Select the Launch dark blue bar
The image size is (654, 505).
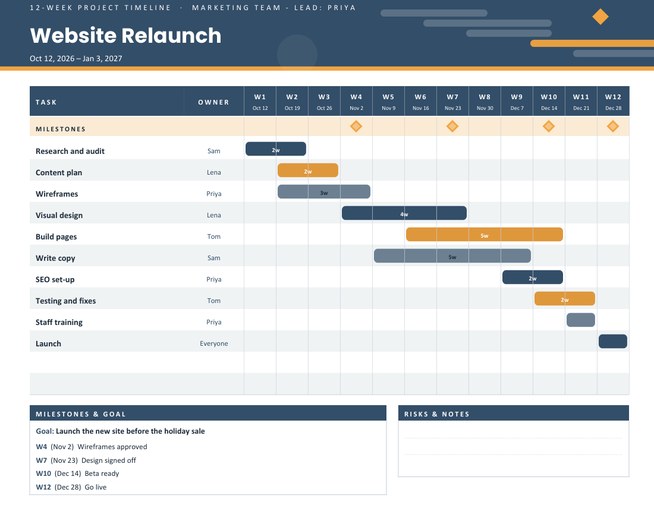(x=613, y=342)
